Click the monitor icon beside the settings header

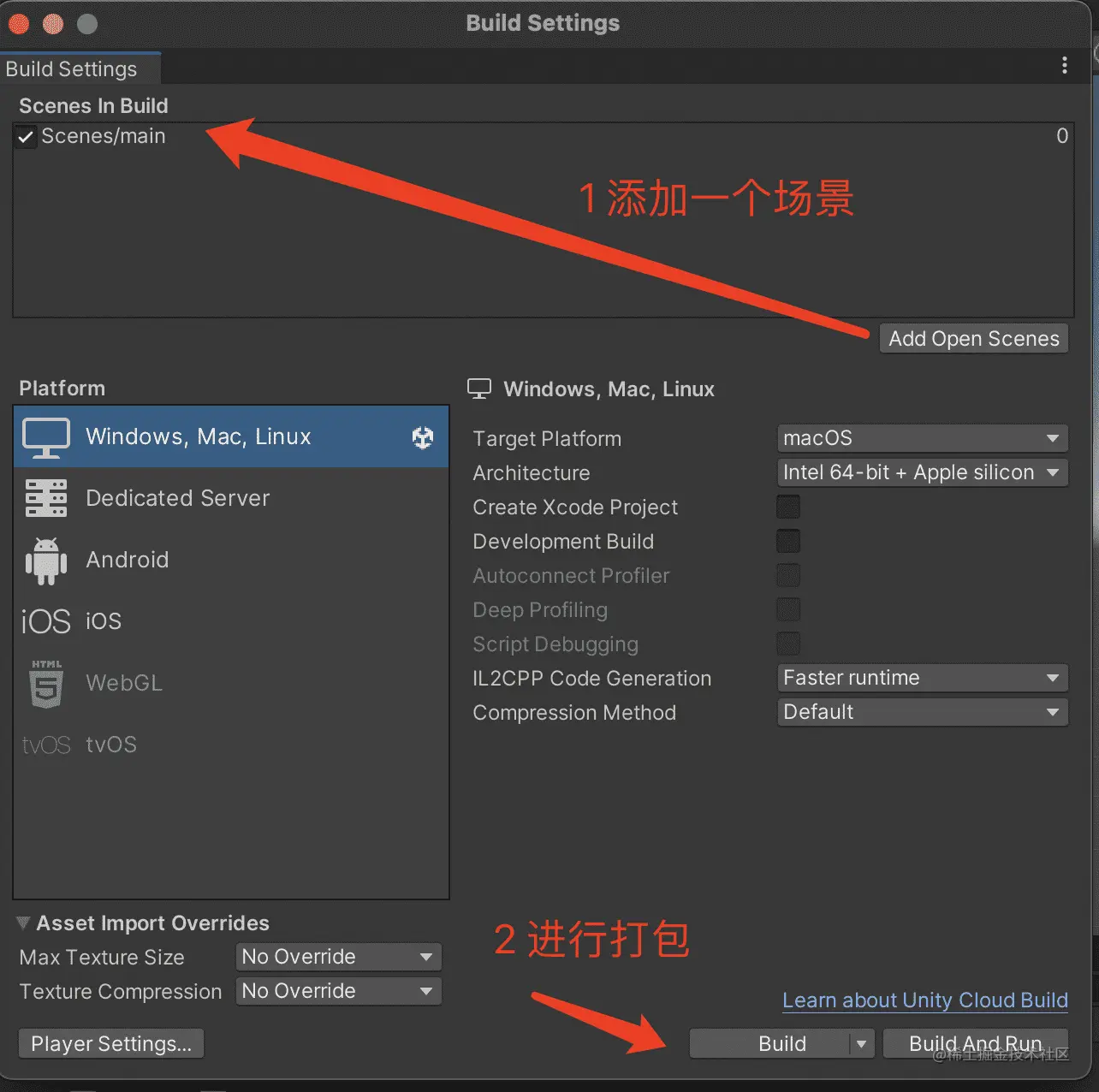[479, 389]
